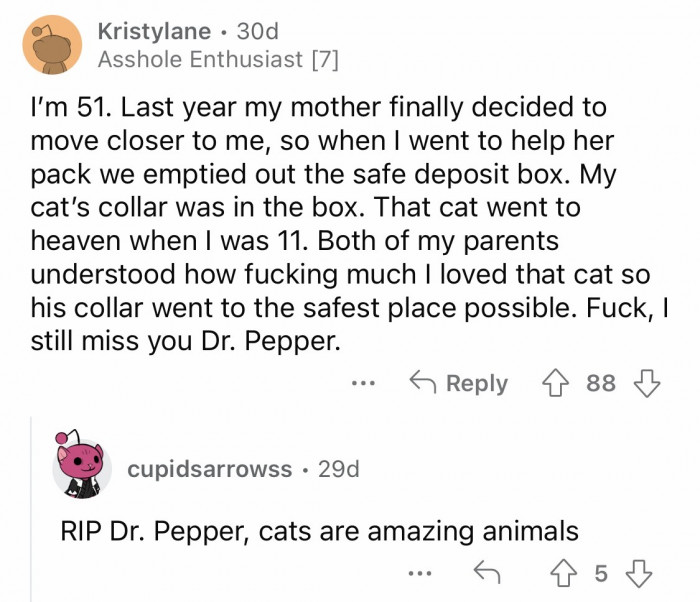
Task: Upvote Kristylane's comment
Action: pos(557,383)
